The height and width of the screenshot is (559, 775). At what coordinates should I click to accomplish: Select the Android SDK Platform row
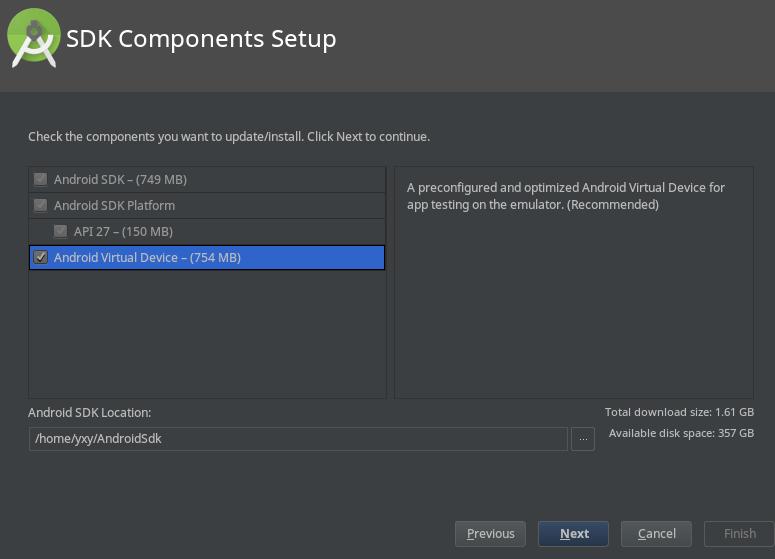click(x=207, y=206)
